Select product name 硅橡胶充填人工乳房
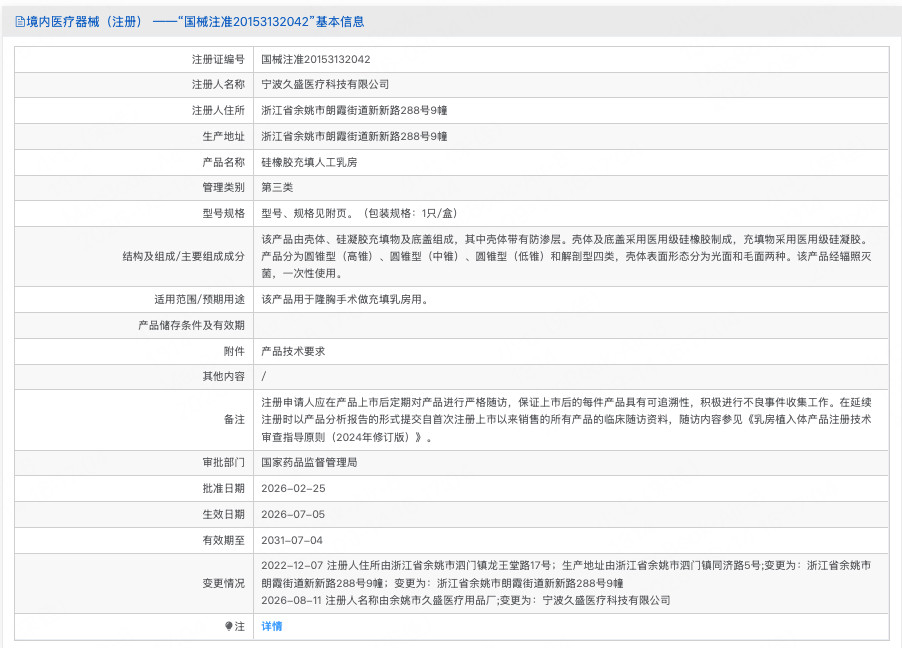This screenshot has height=648, width=902. click(309, 162)
